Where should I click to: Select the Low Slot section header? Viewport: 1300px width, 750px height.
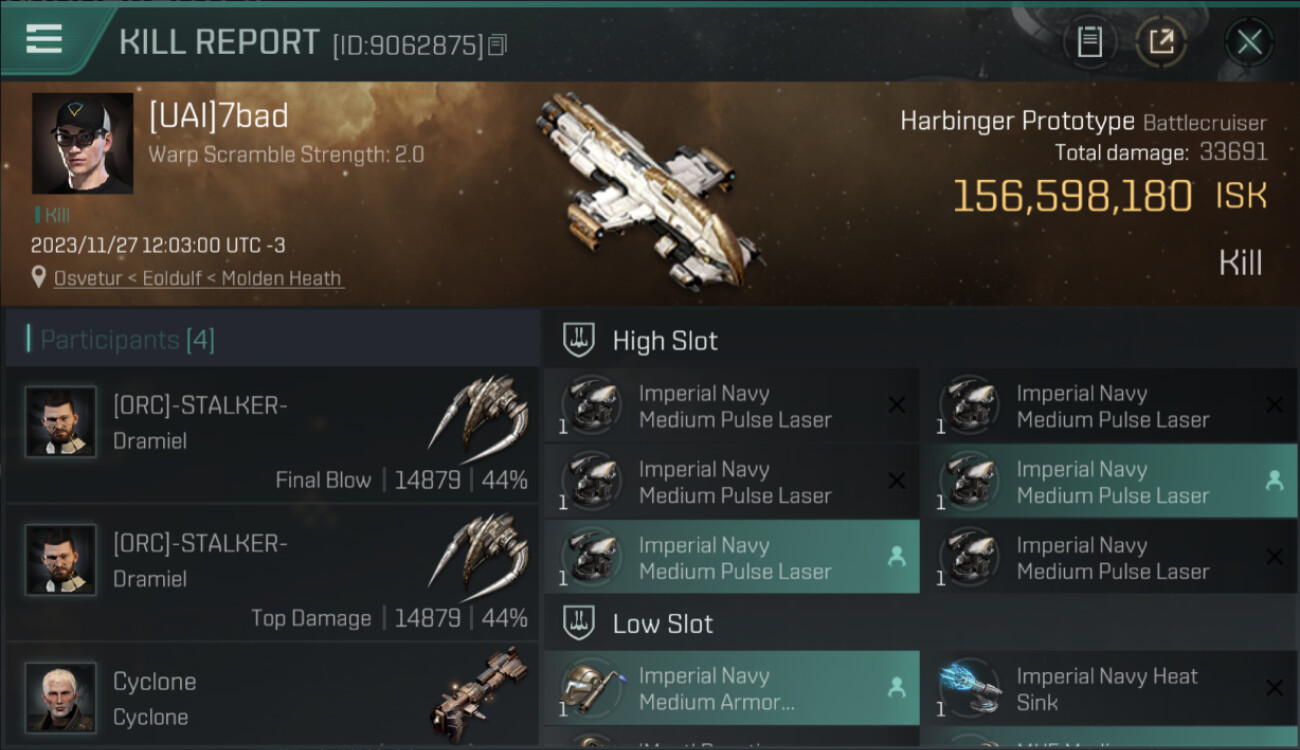pos(663,624)
